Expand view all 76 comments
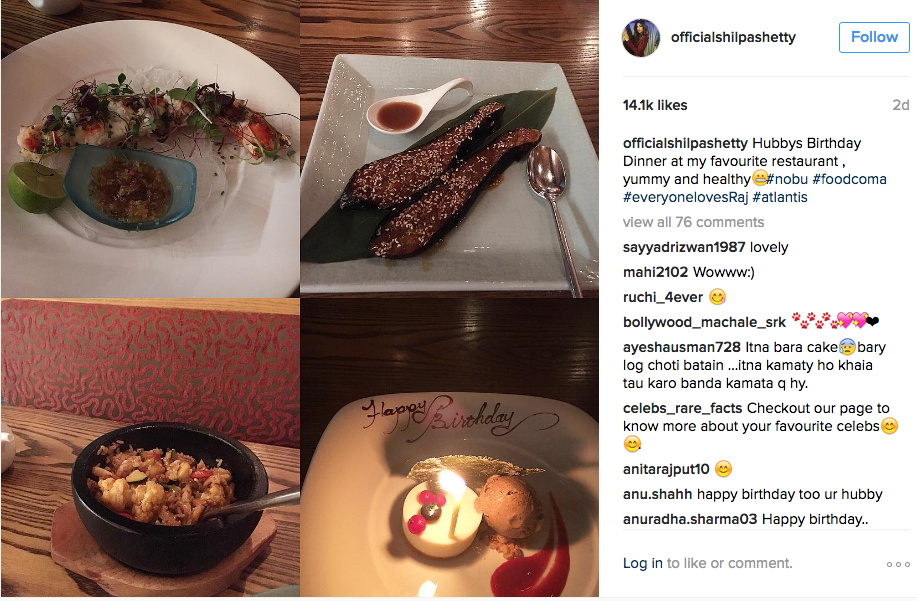Screen dimensions: 917x601 (693, 222)
